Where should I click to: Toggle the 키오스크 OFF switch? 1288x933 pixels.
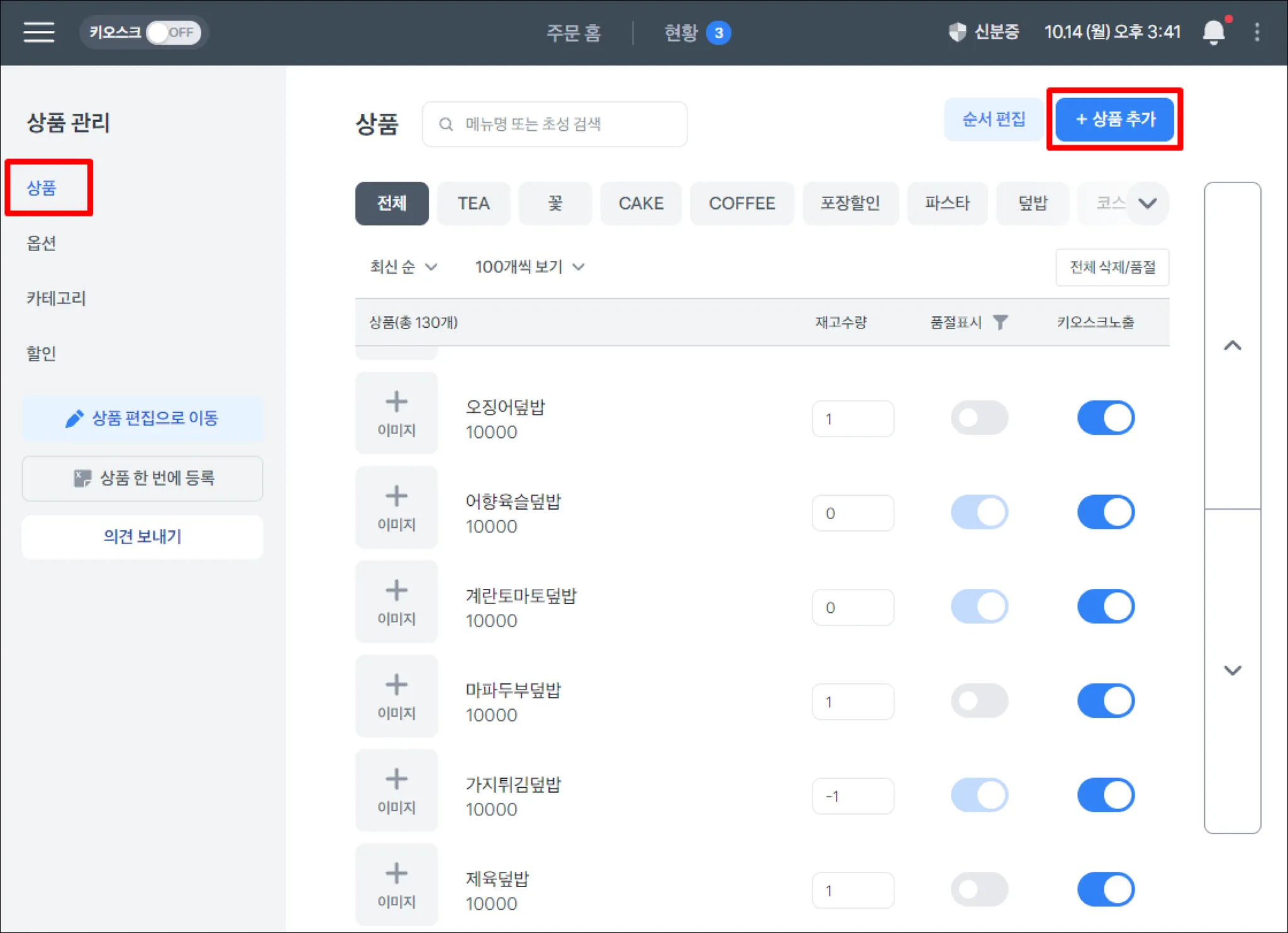[x=173, y=32]
